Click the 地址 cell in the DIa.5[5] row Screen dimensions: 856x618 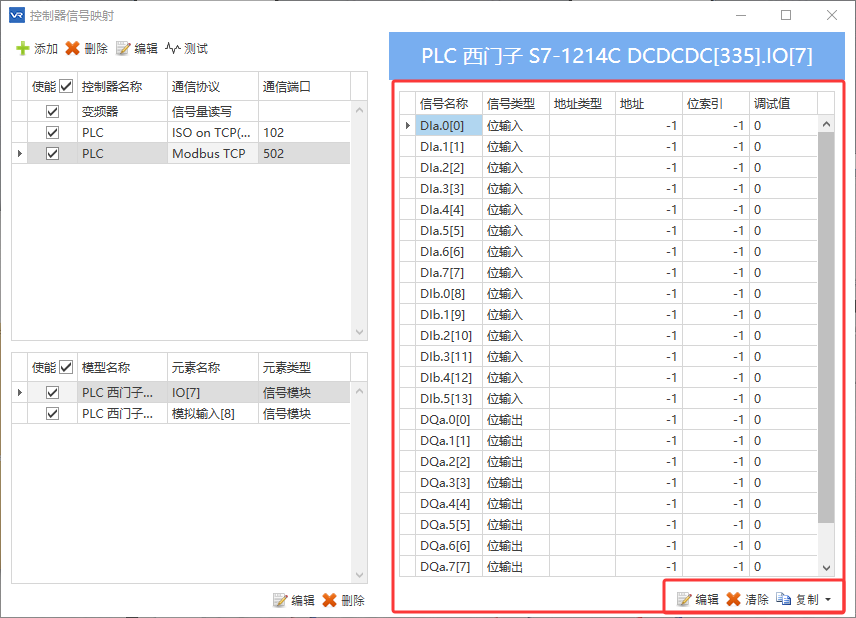(x=649, y=231)
